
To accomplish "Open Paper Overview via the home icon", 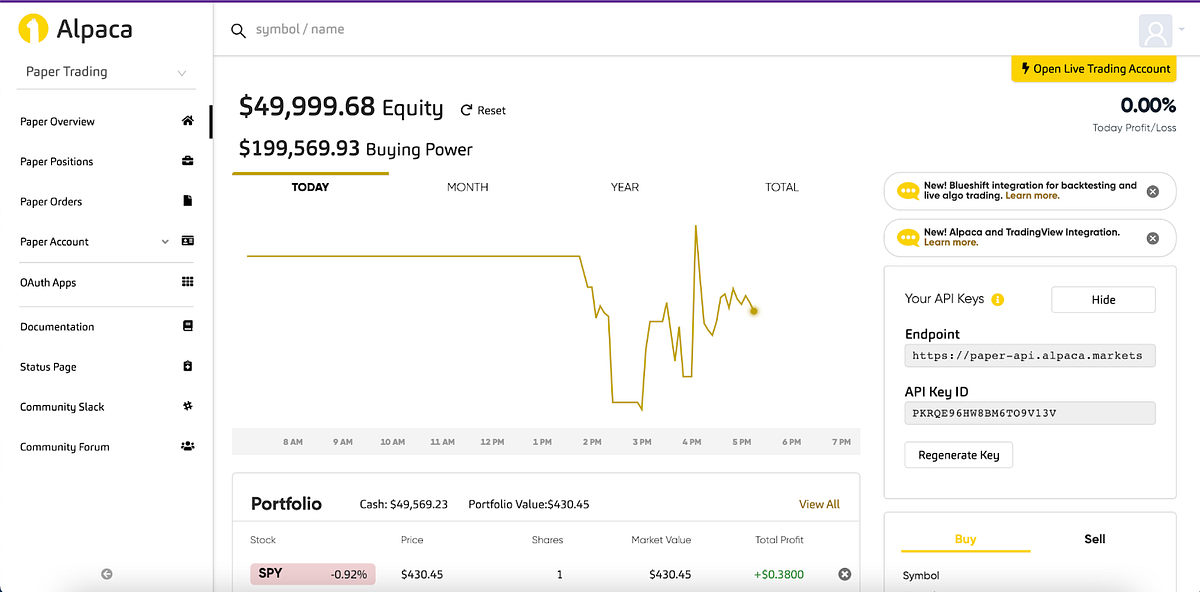I will pos(187,120).
